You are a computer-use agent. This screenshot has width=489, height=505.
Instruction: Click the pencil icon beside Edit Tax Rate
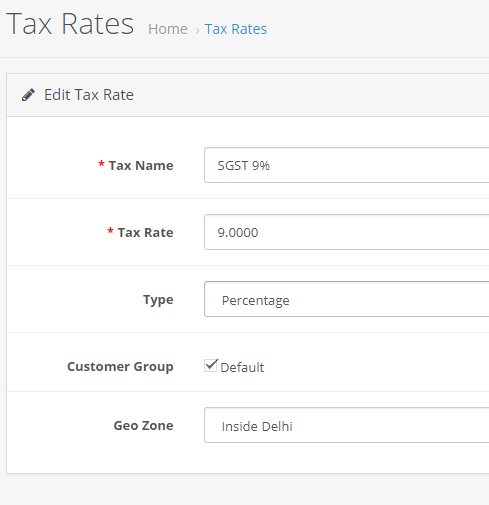click(x=28, y=95)
